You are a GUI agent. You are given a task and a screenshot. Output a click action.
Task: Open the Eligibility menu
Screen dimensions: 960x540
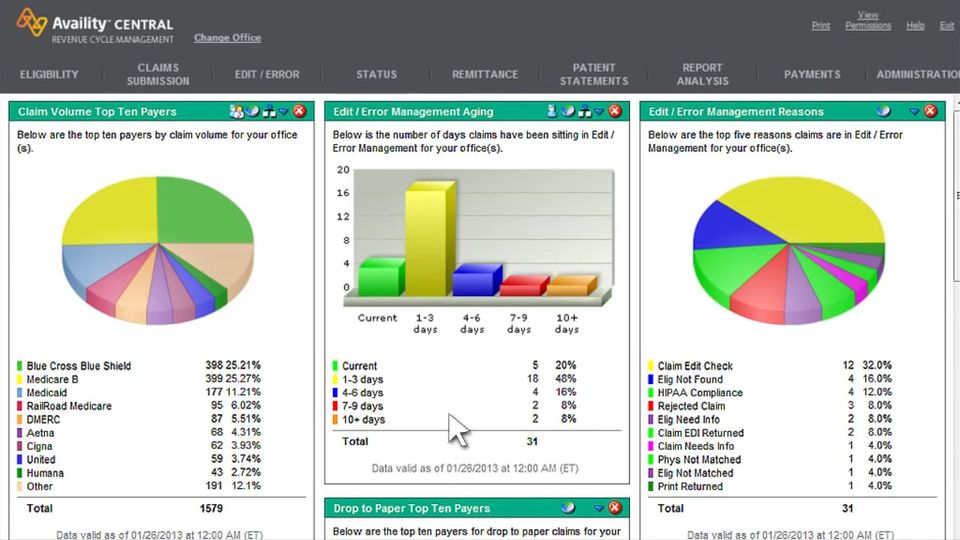(x=49, y=75)
